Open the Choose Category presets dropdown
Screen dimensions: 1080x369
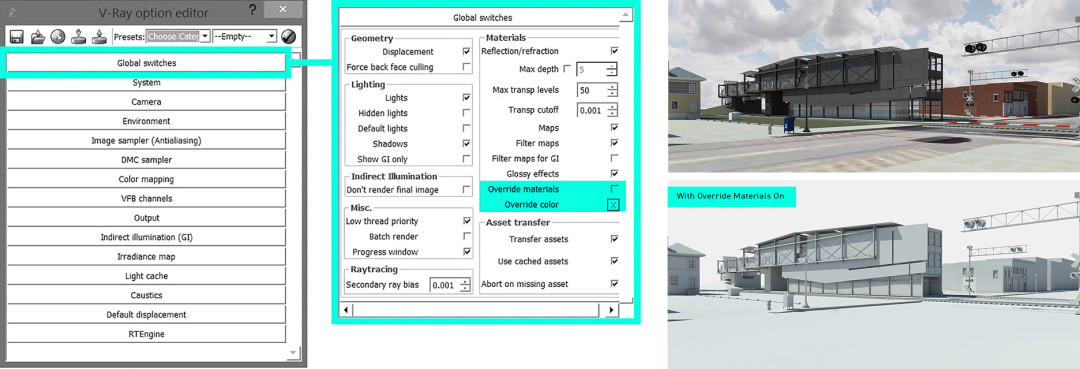(x=178, y=36)
